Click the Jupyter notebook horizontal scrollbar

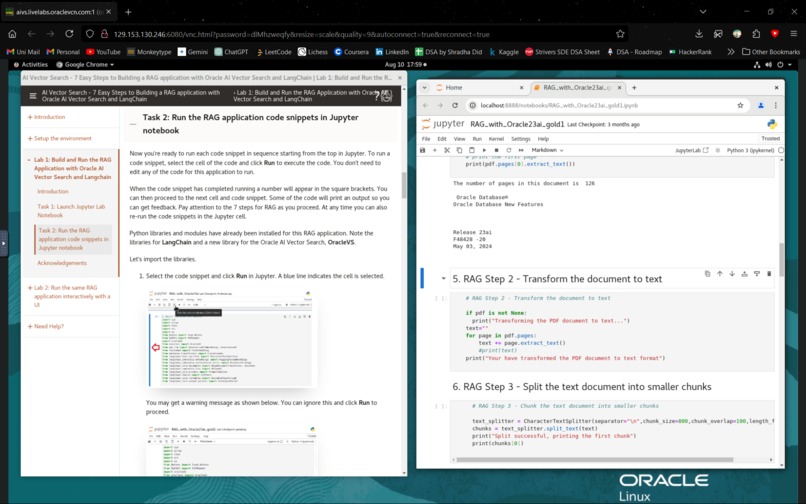(x=594, y=460)
